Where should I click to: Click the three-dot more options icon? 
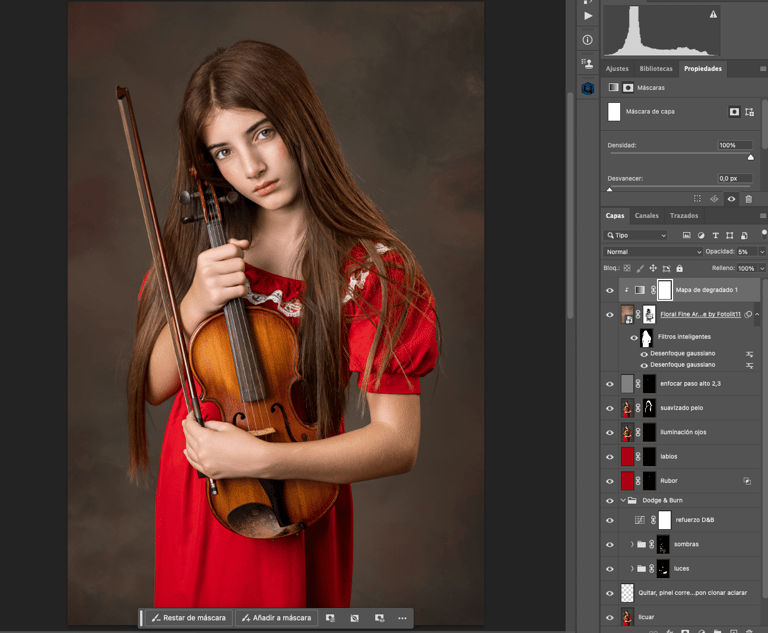point(402,618)
